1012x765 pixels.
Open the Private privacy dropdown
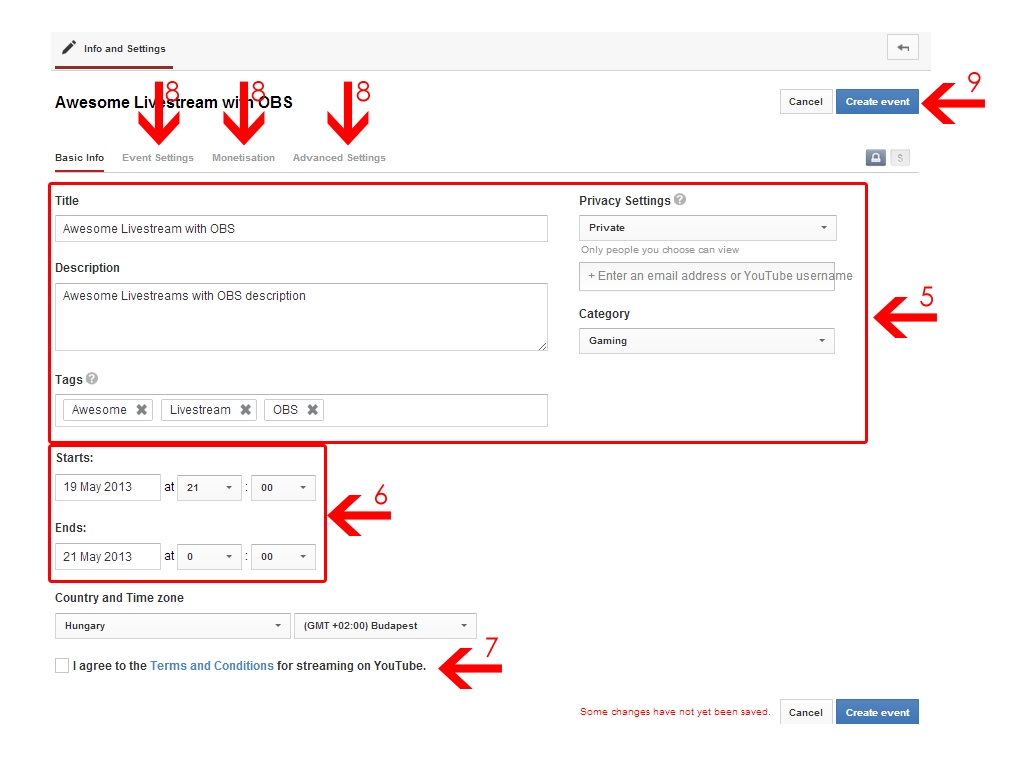[x=707, y=228]
